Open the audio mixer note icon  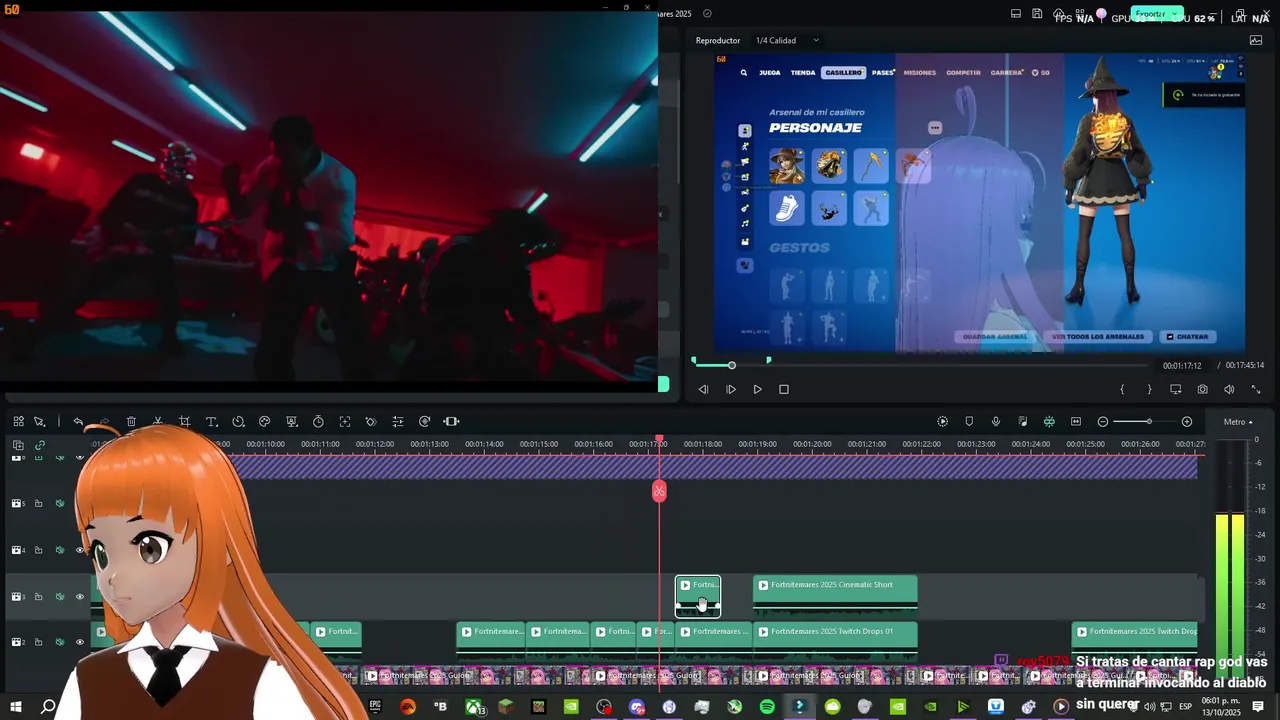(x=1022, y=422)
